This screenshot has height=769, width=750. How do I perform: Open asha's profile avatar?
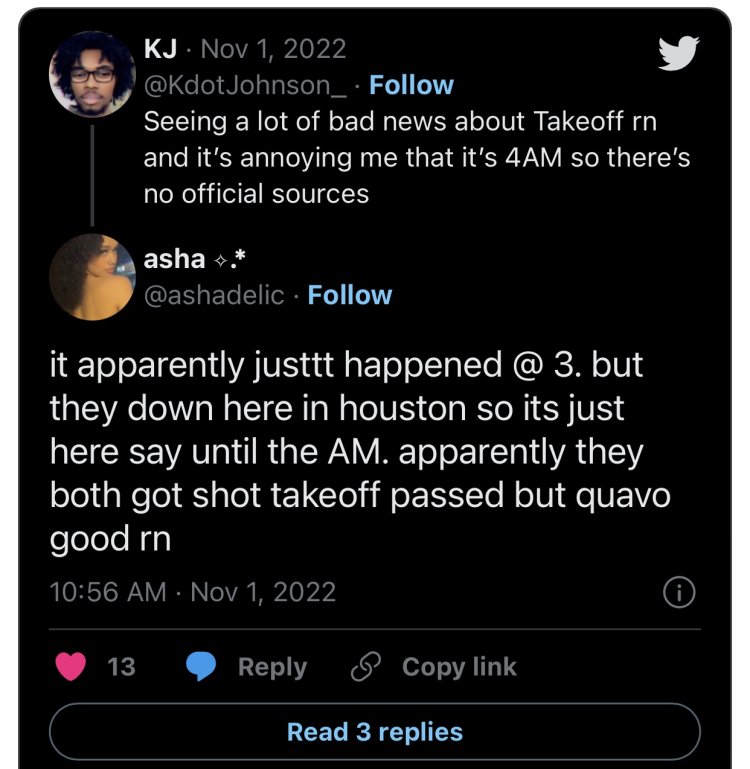[93, 277]
